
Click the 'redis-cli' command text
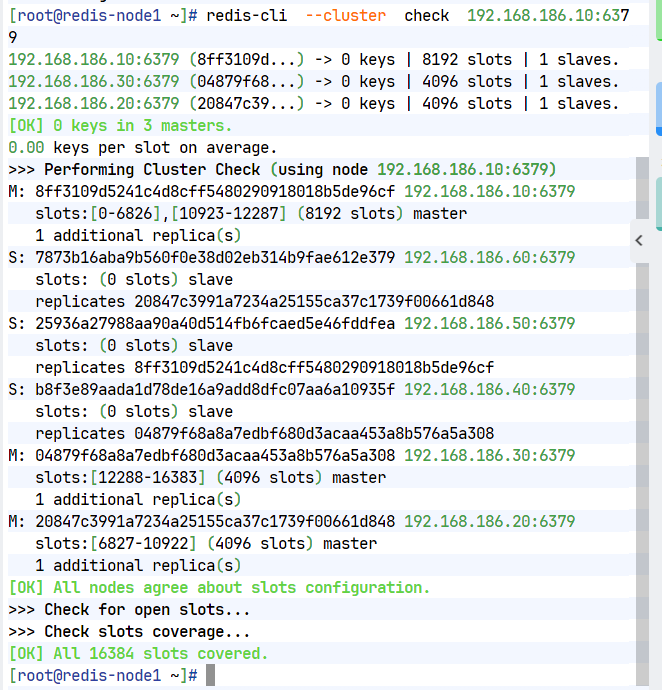pos(246,16)
